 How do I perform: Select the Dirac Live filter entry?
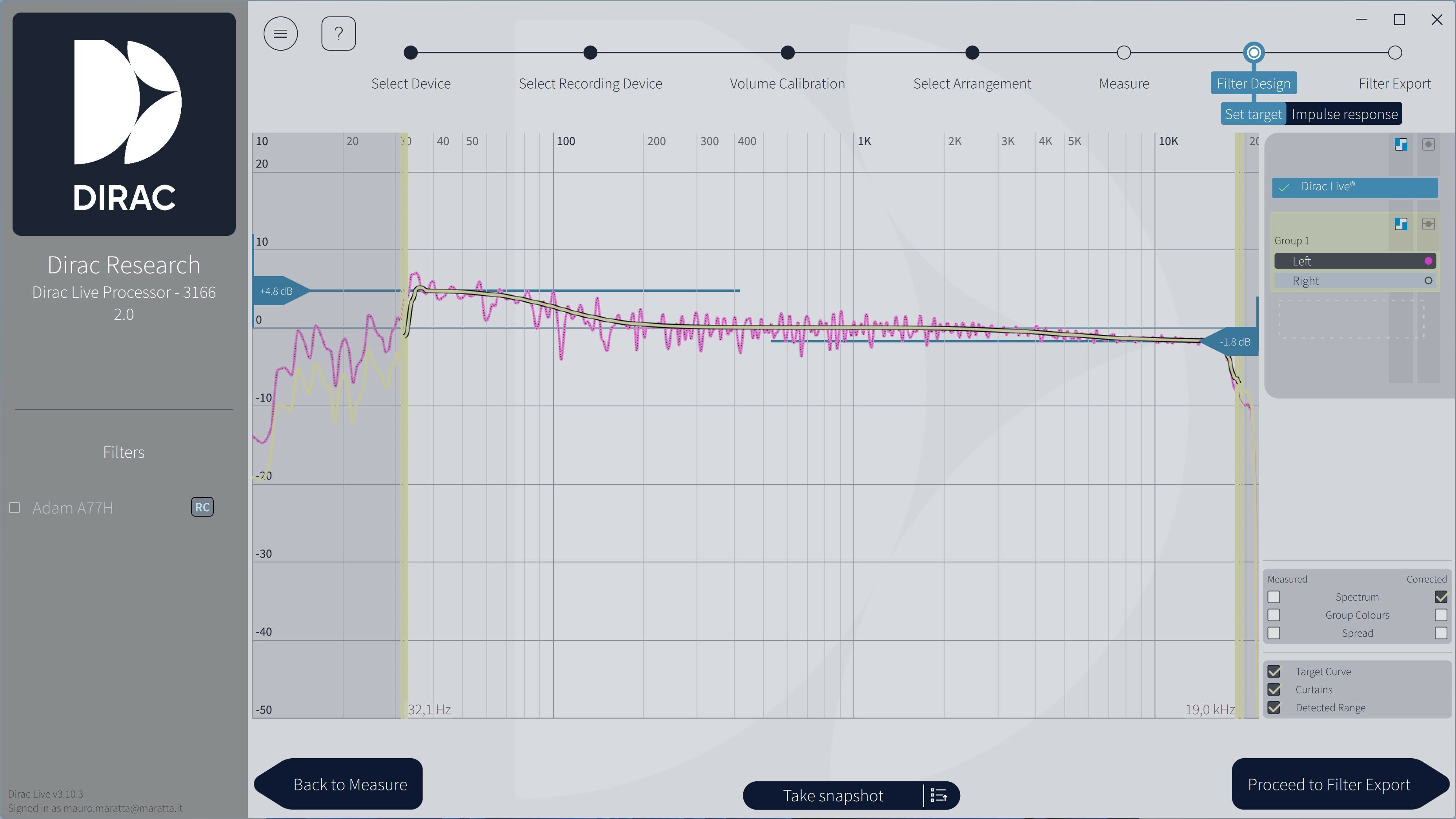pos(1355,187)
